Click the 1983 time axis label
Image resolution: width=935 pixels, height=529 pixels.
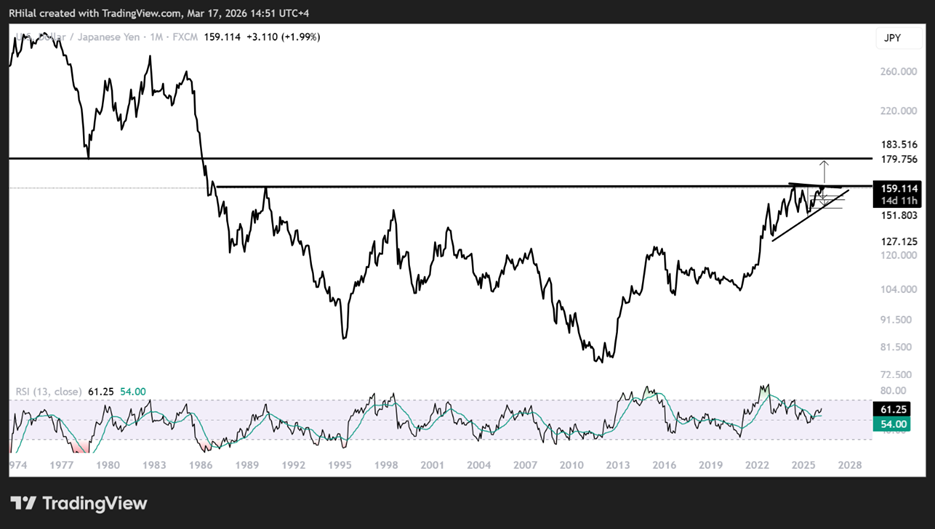click(x=154, y=465)
